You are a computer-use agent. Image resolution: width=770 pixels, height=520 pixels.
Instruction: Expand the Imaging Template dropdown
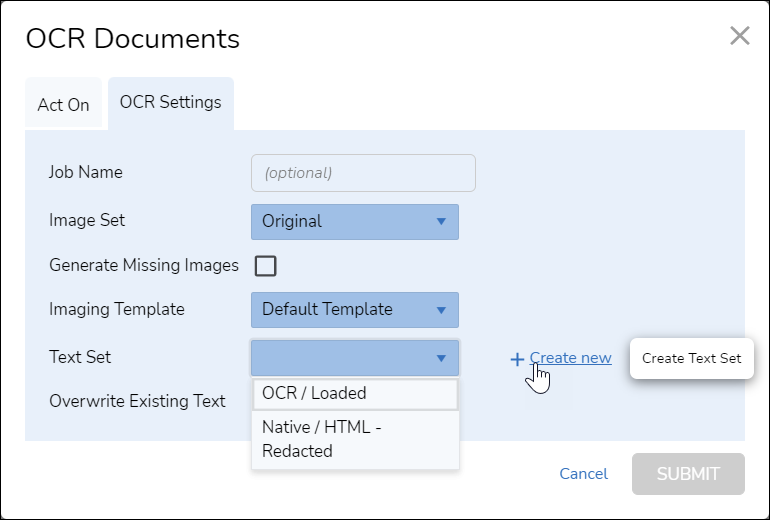pos(355,309)
